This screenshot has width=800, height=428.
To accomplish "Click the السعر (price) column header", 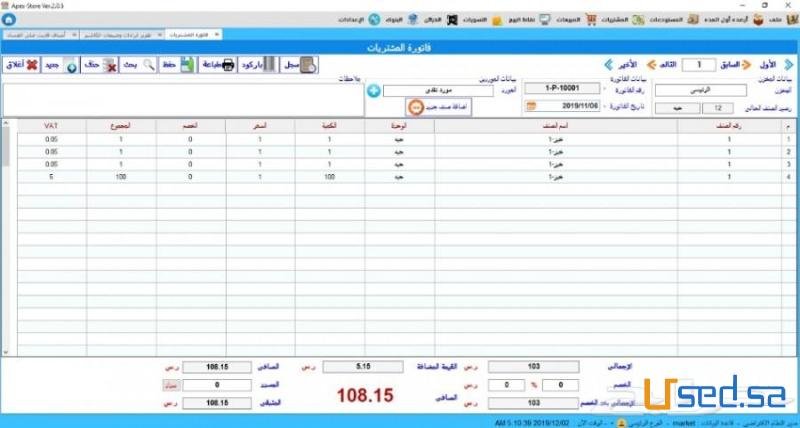I will pos(260,127).
